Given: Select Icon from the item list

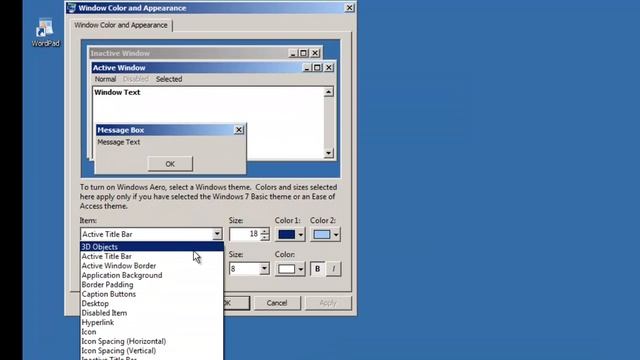Looking at the screenshot, I should [152, 331].
